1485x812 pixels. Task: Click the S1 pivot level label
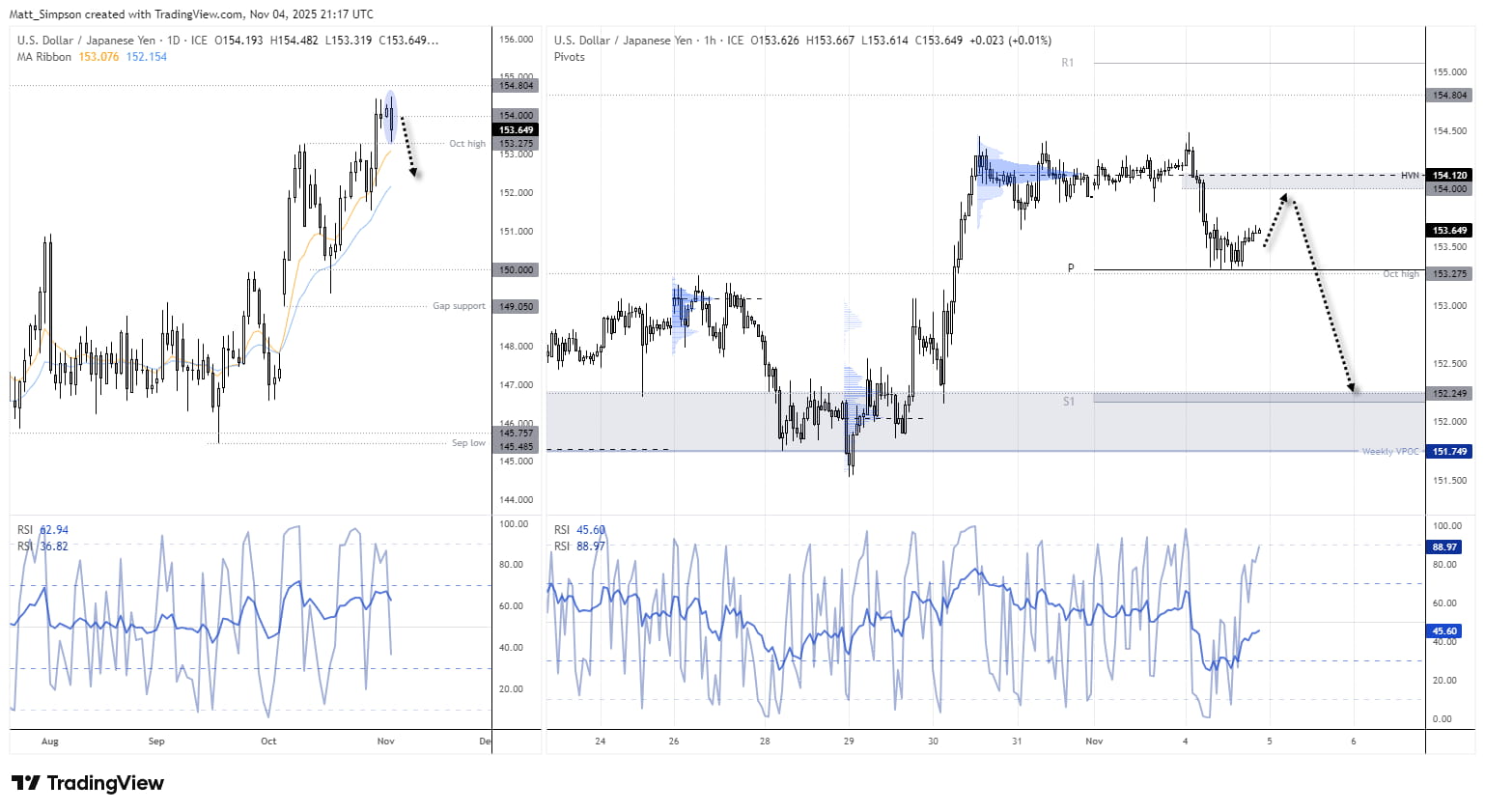(x=1069, y=402)
